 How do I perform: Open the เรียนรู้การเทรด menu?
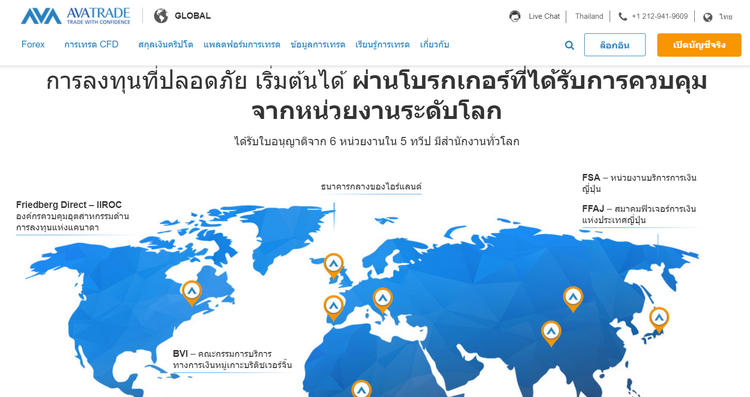(382, 44)
